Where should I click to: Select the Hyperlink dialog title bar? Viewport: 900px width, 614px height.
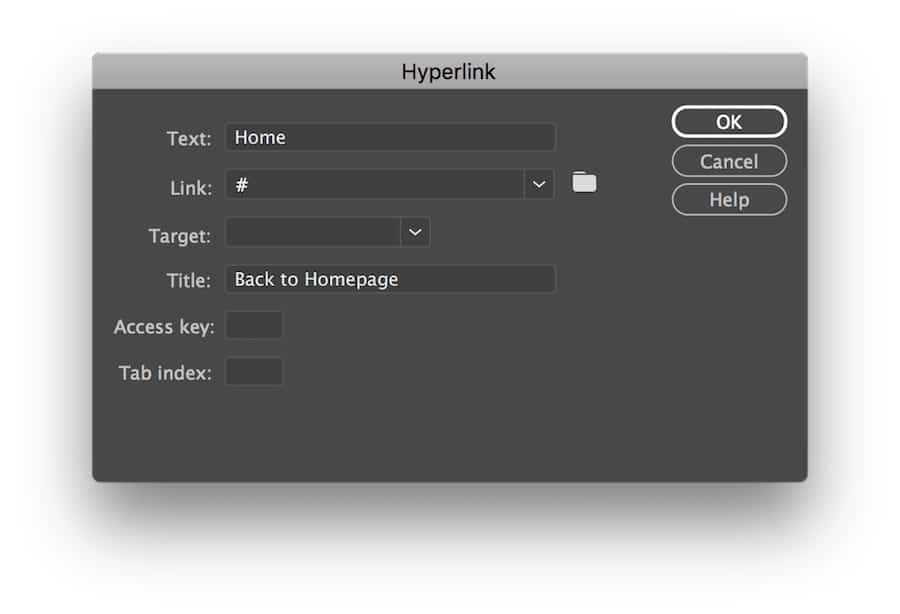click(448, 71)
